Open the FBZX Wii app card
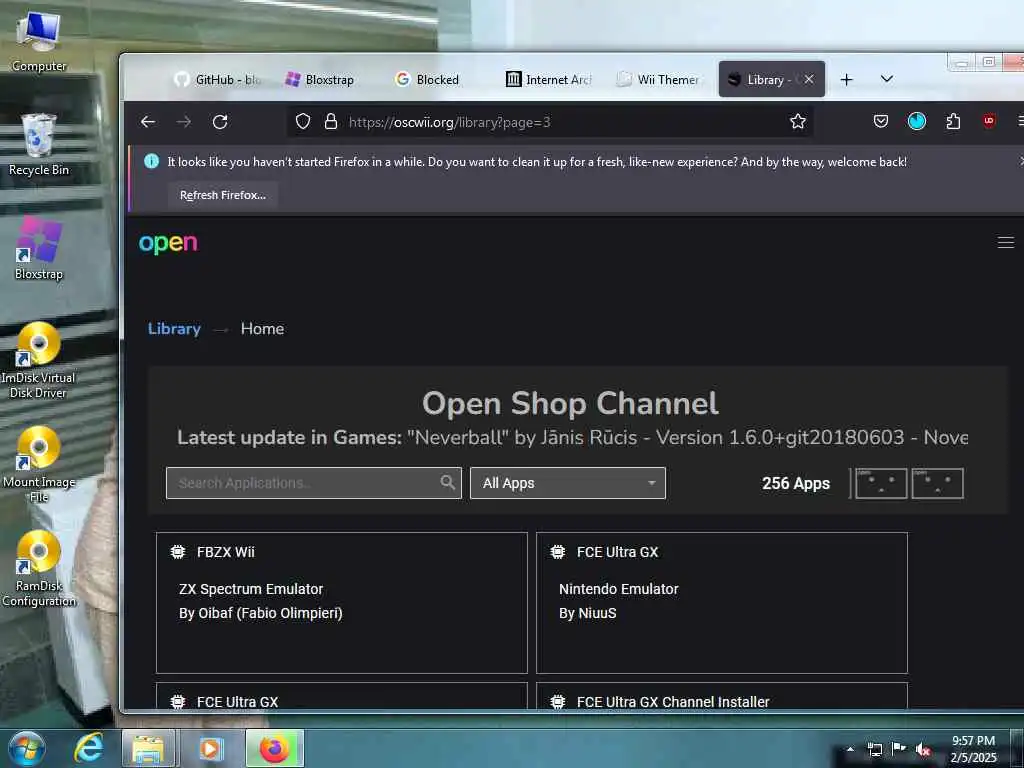Image resolution: width=1024 pixels, height=768 pixels. [342, 603]
